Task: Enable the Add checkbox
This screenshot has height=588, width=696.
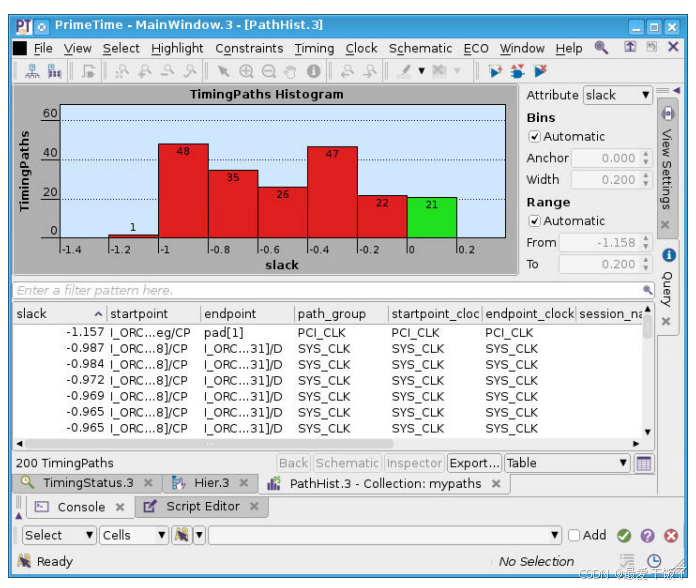Action: point(574,535)
